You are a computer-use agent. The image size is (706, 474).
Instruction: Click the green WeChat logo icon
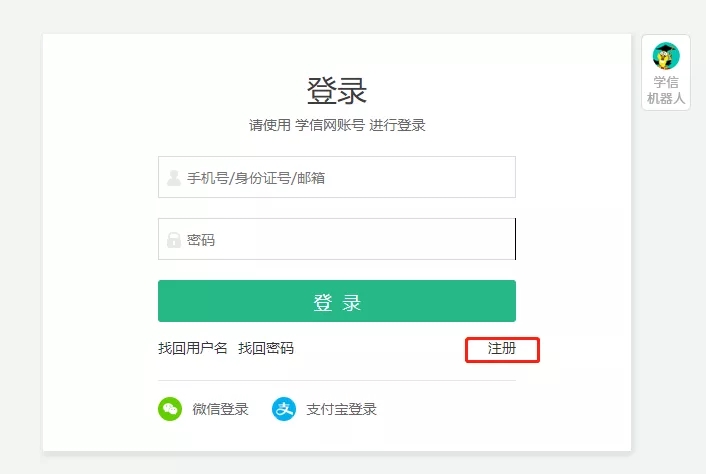click(170, 409)
